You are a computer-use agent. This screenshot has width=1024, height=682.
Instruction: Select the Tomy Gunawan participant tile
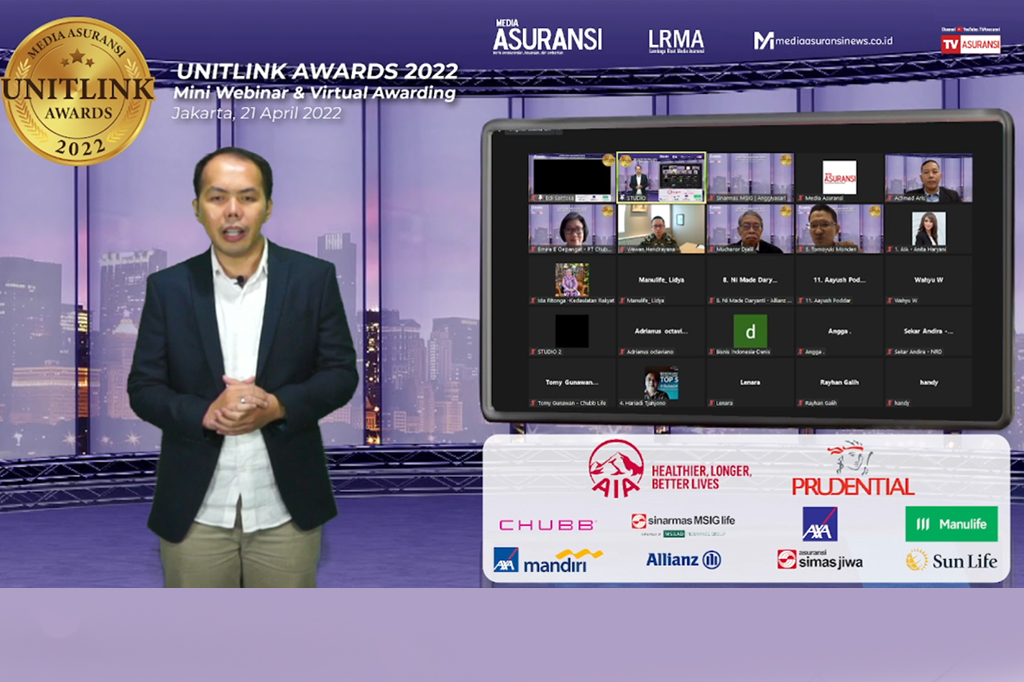click(572, 383)
